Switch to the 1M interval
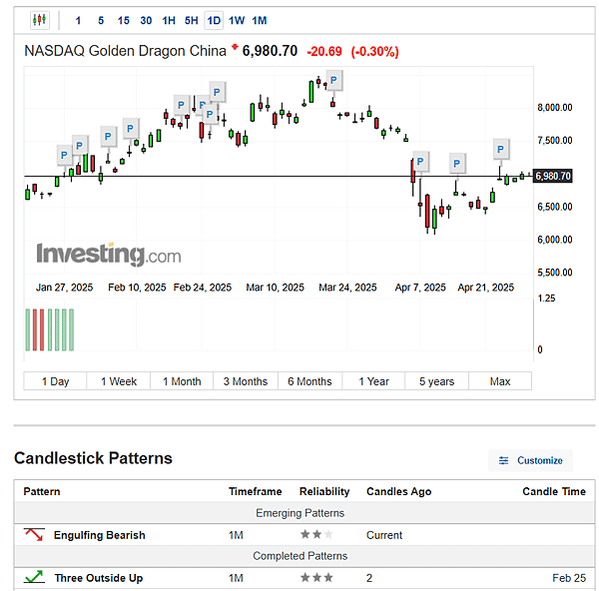599x591 pixels. pyautogui.click(x=259, y=20)
